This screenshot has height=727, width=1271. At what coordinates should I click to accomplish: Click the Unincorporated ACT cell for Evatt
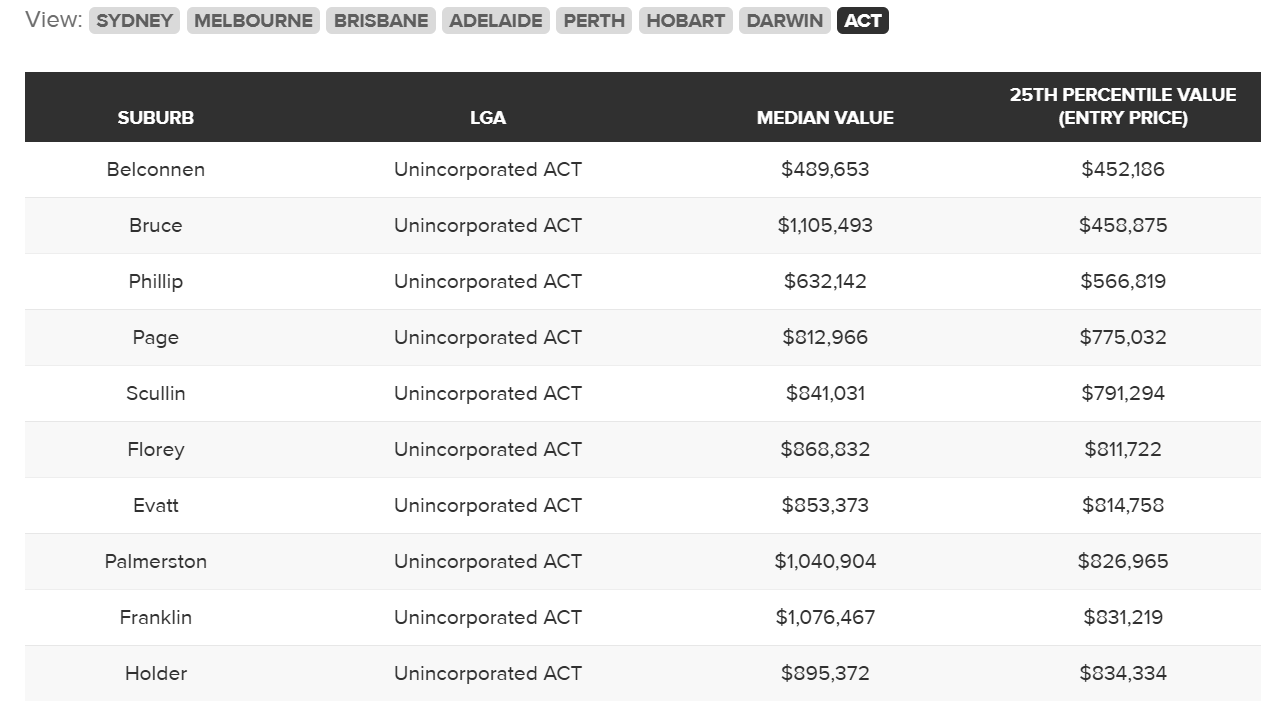point(488,506)
